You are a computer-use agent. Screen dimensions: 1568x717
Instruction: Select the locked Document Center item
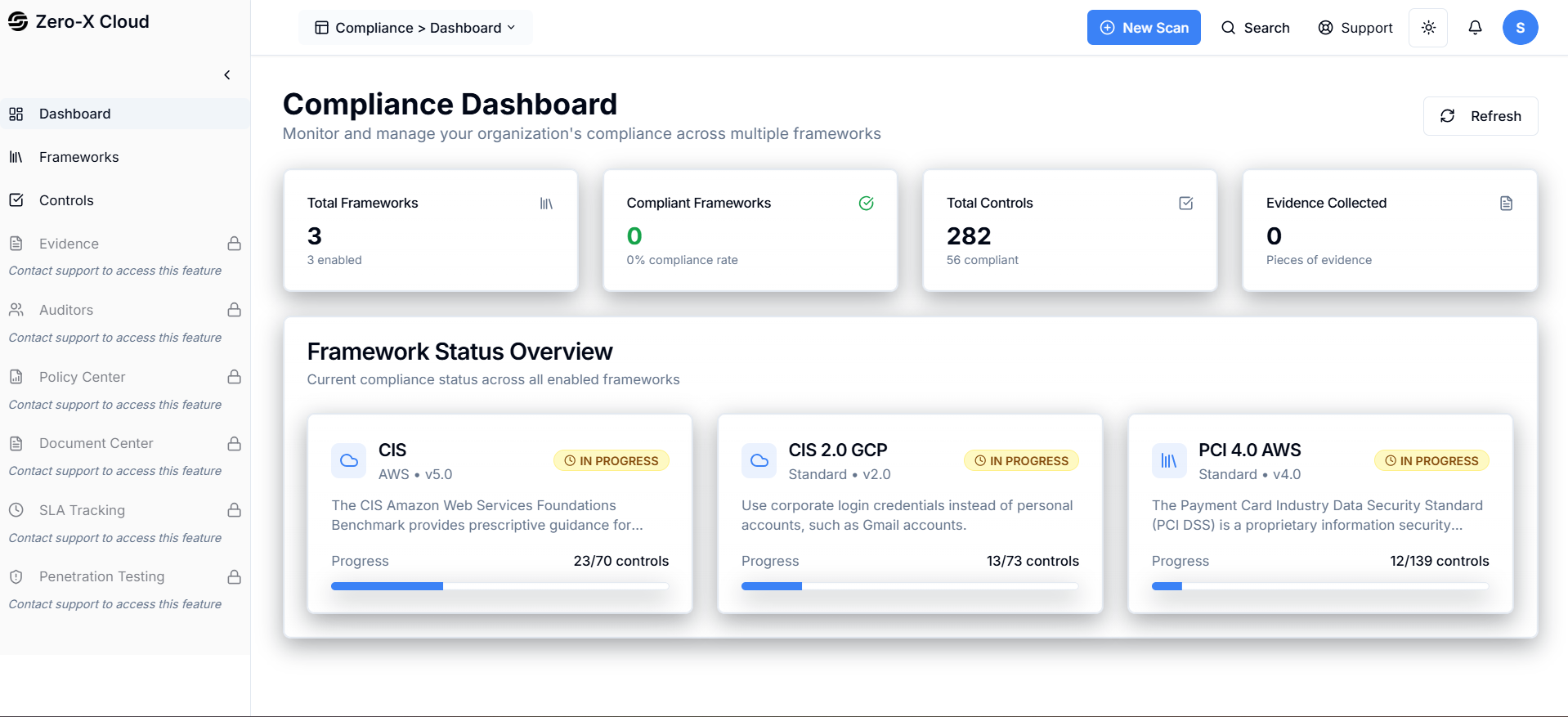pos(125,443)
